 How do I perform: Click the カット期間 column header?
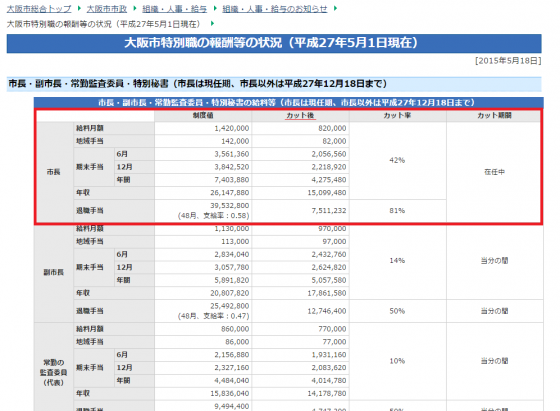494,116
